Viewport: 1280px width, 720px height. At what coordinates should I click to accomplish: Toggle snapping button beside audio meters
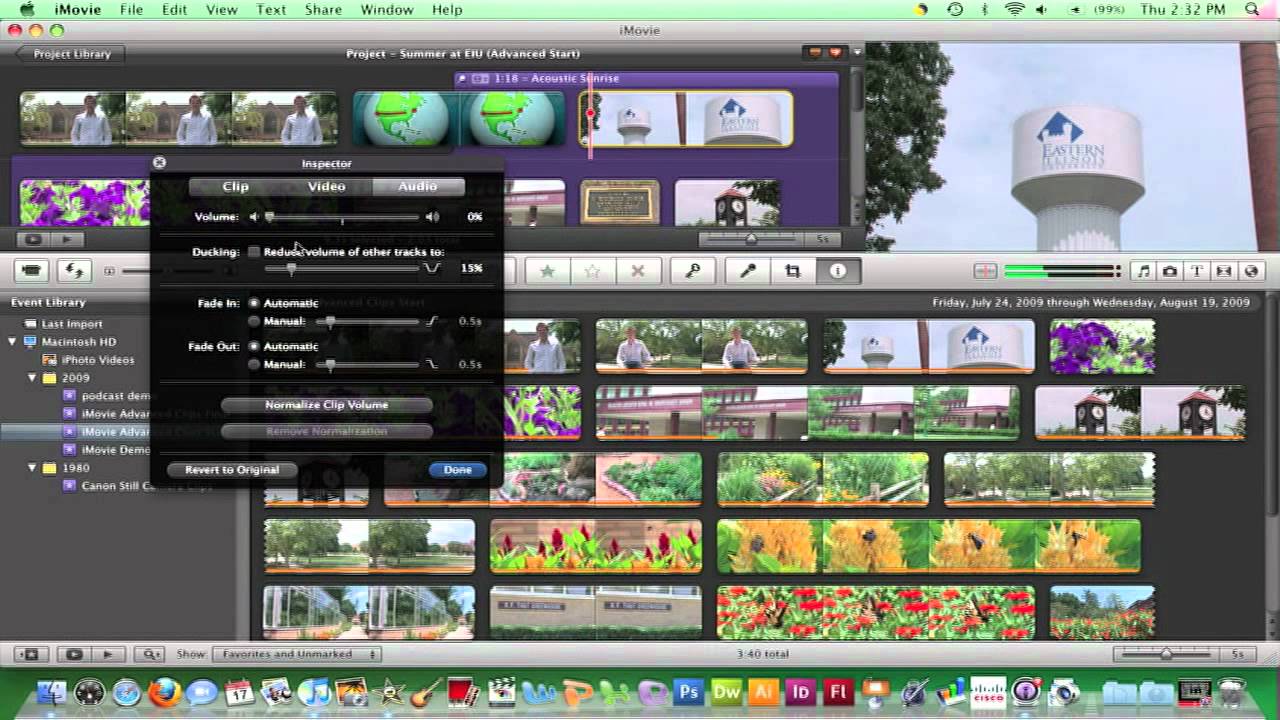985,271
